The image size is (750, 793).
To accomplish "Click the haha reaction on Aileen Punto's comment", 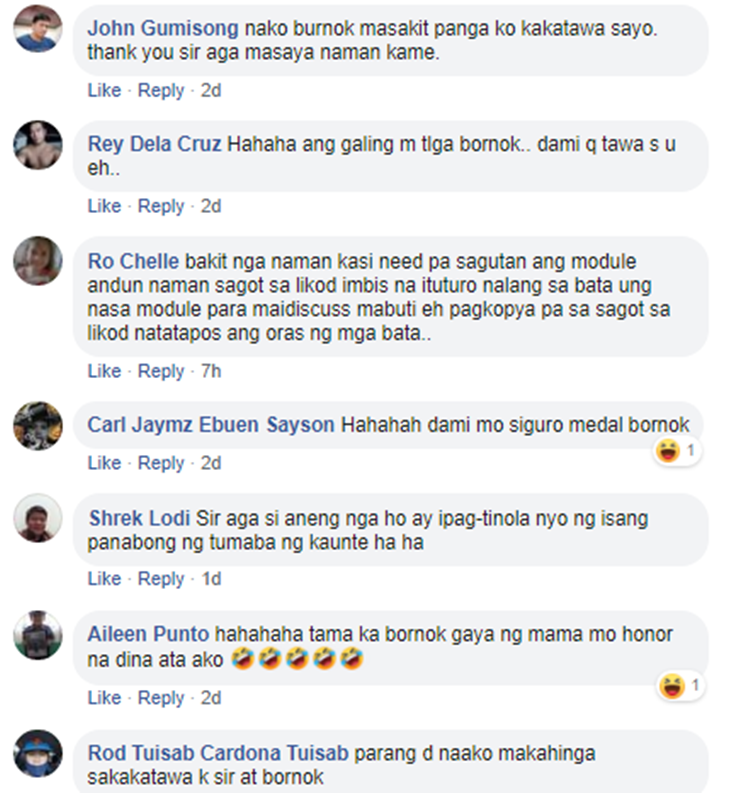I will point(681,686).
